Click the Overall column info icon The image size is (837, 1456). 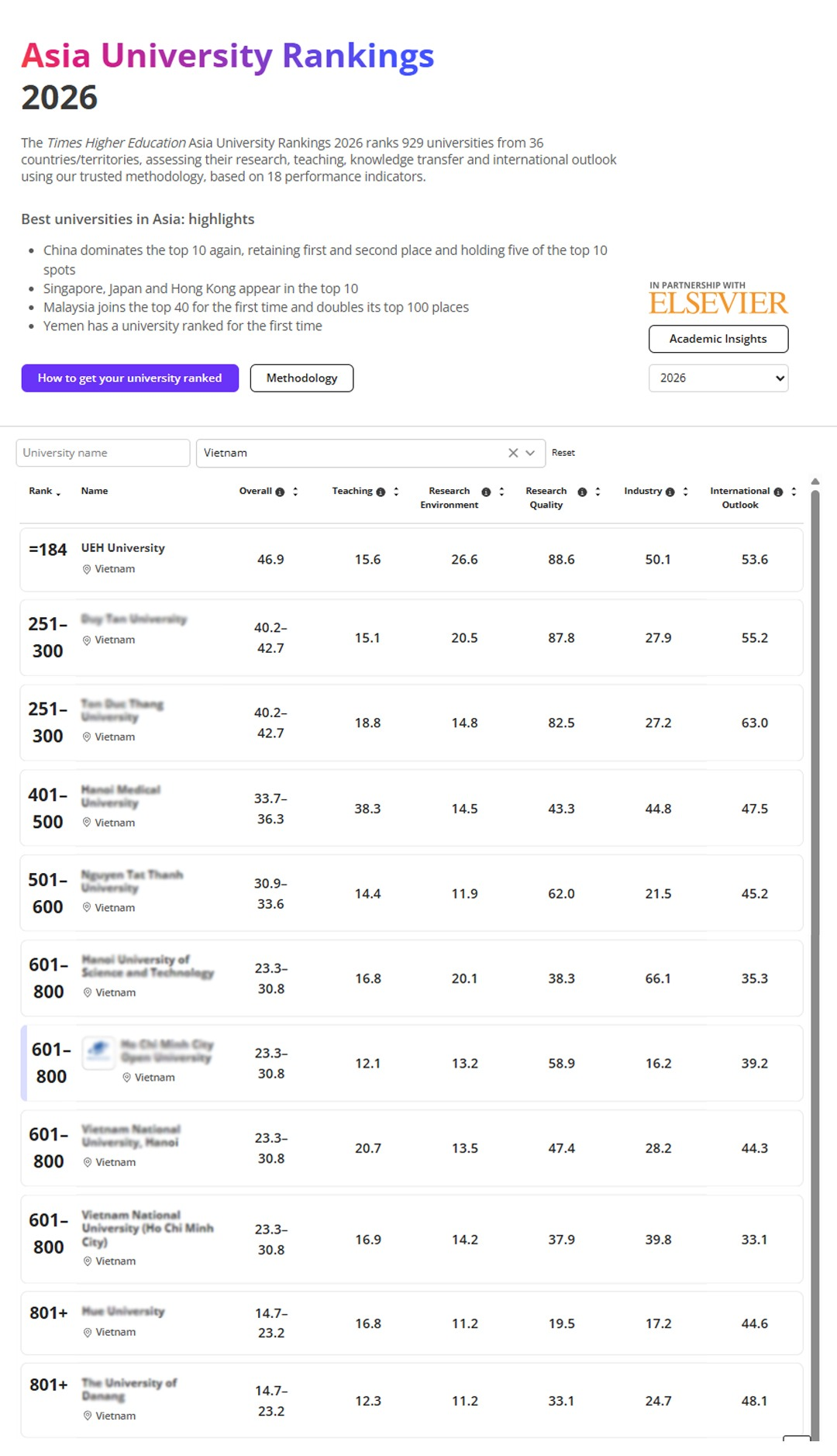pos(280,492)
